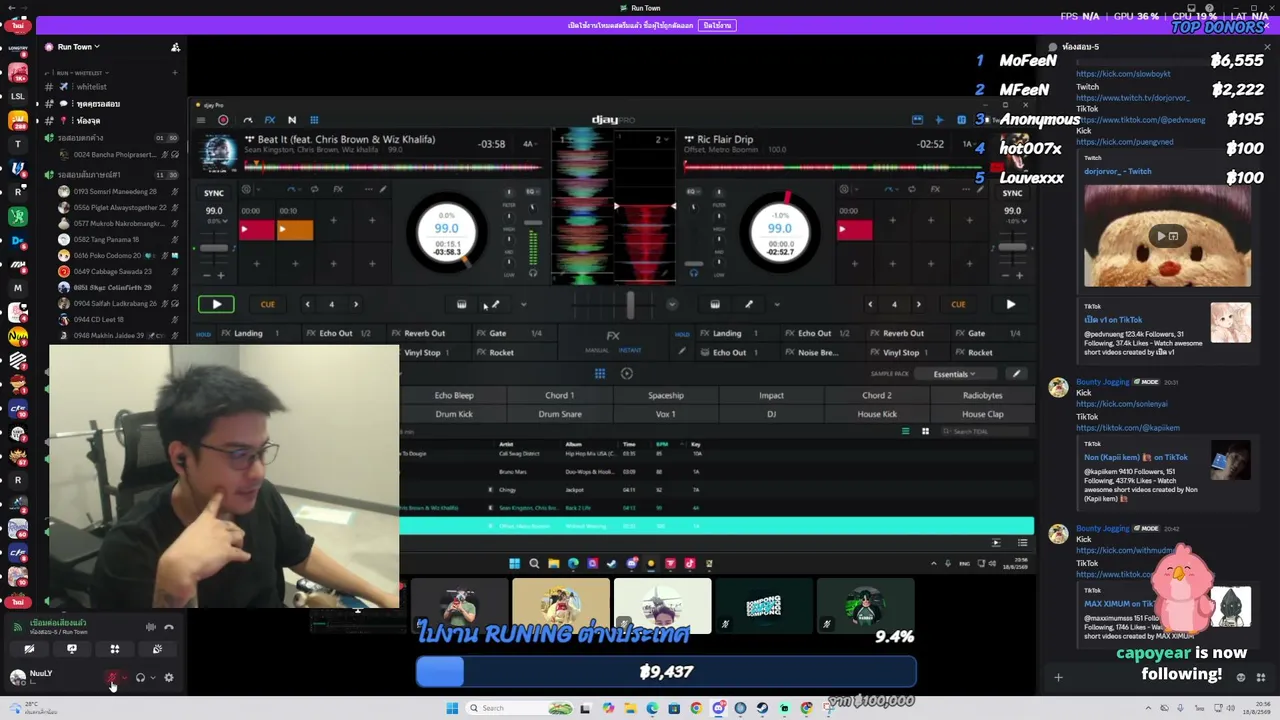Edit the sample pack with the pencil icon
The width and height of the screenshot is (1280, 720).
click(x=1016, y=374)
